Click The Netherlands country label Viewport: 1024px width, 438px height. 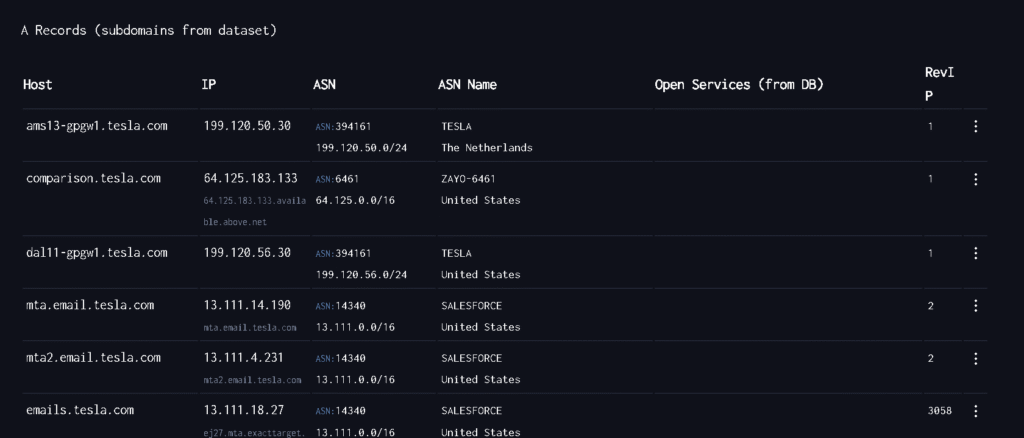487,148
